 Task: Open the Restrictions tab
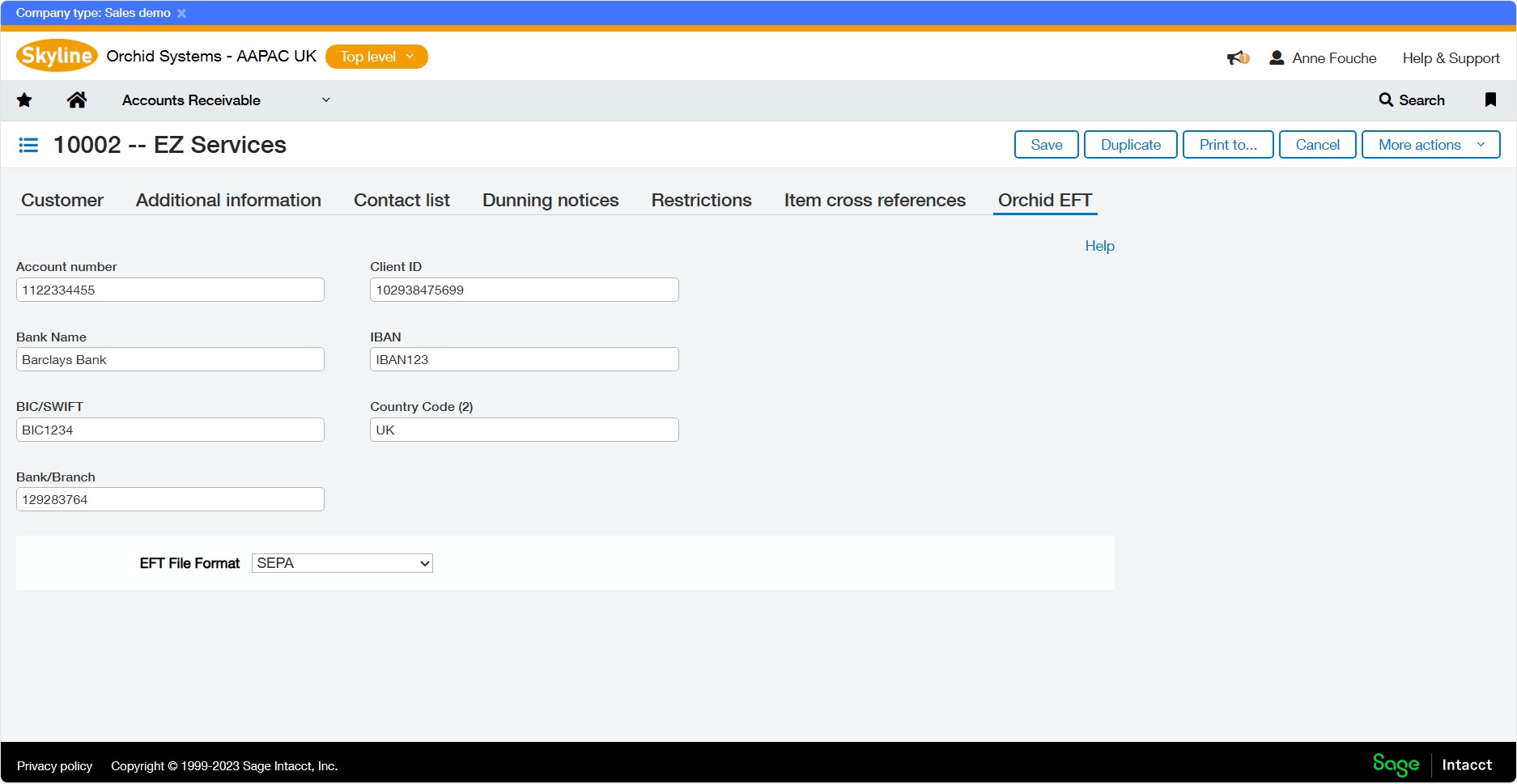tap(701, 201)
